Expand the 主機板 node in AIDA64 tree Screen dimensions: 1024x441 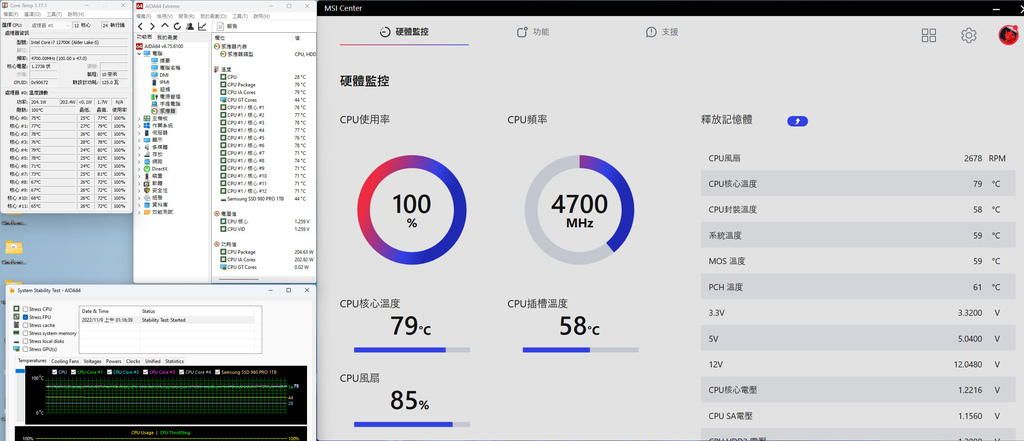point(139,118)
